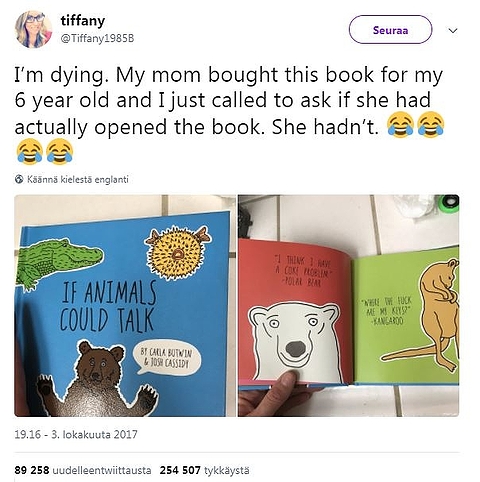
Task: Click the tweet text starting "I'm dying"
Action: pos(230,115)
